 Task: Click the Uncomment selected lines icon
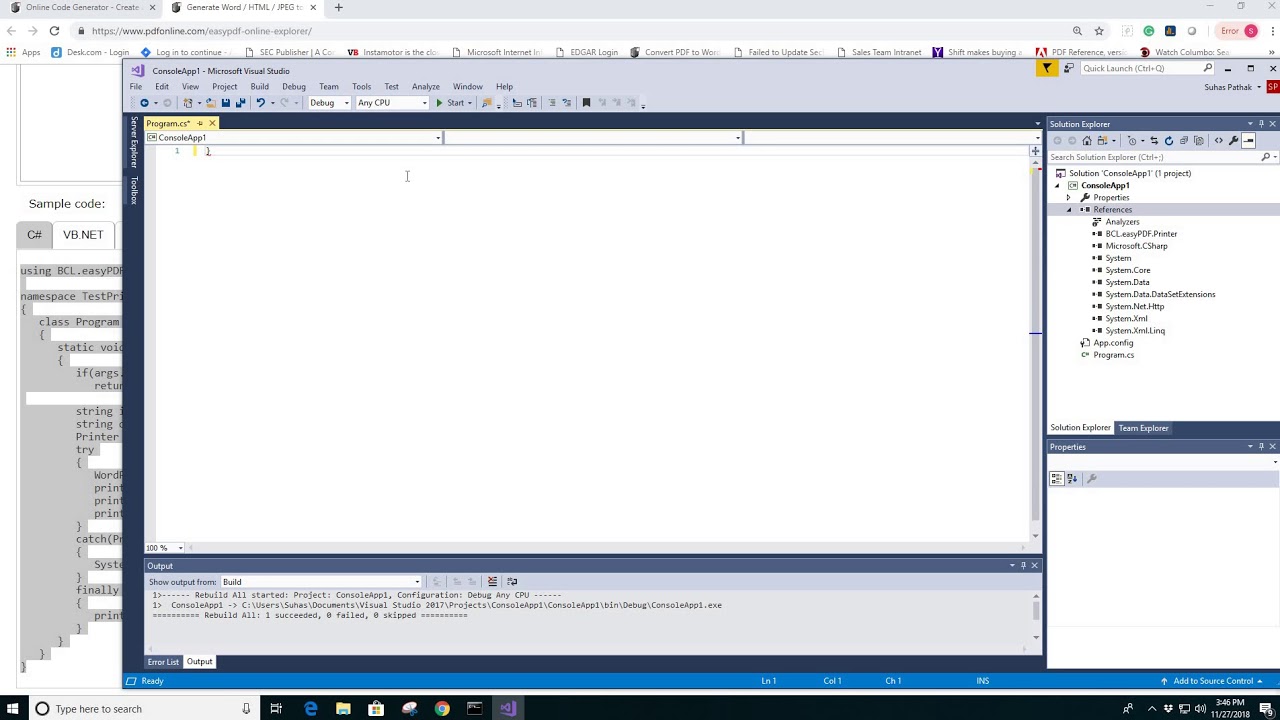click(x=567, y=102)
